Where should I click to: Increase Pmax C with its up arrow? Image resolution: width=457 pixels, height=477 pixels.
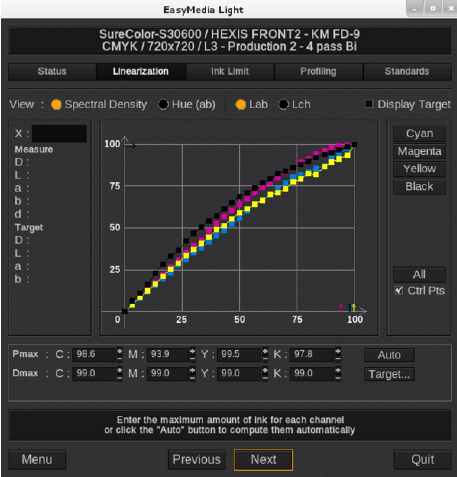[x=120, y=351]
